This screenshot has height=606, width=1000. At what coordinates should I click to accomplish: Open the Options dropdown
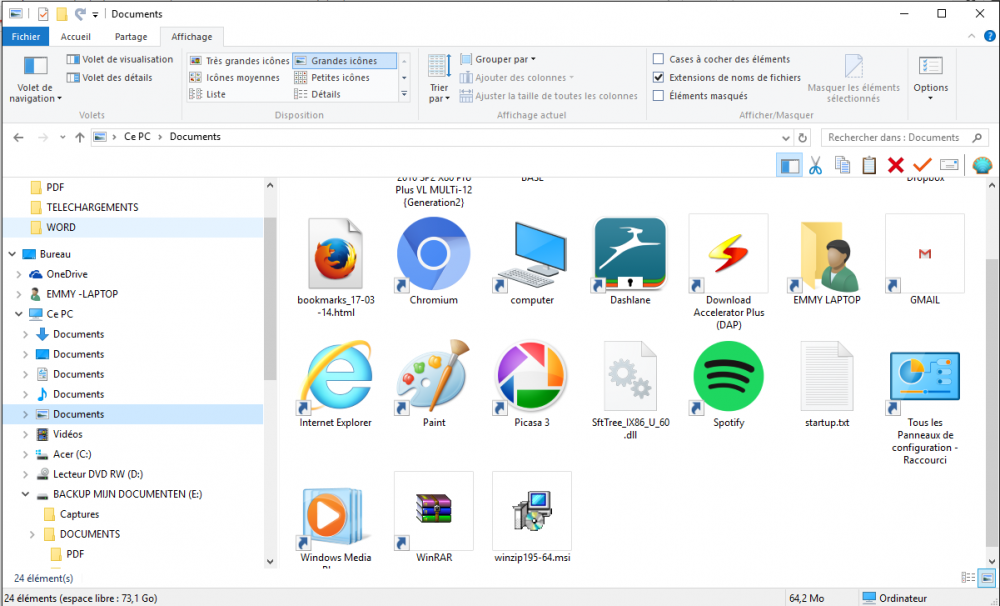930,78
